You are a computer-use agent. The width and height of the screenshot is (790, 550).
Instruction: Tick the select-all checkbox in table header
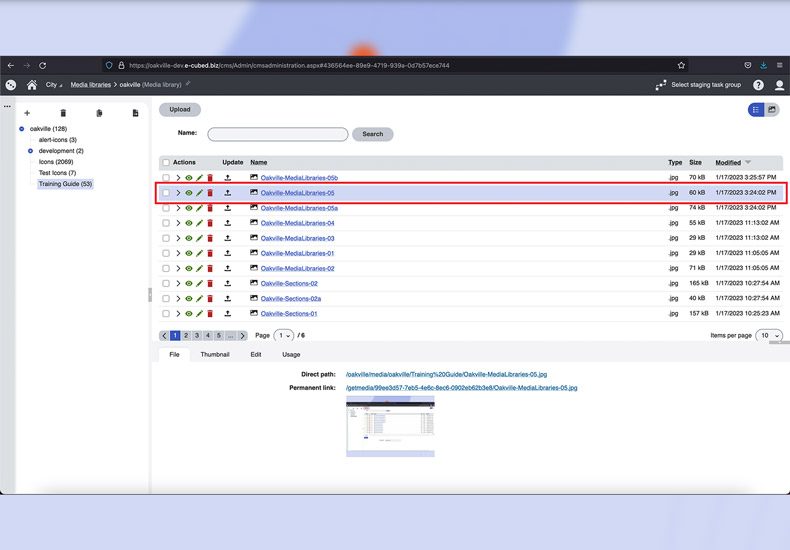coord(166,162)
